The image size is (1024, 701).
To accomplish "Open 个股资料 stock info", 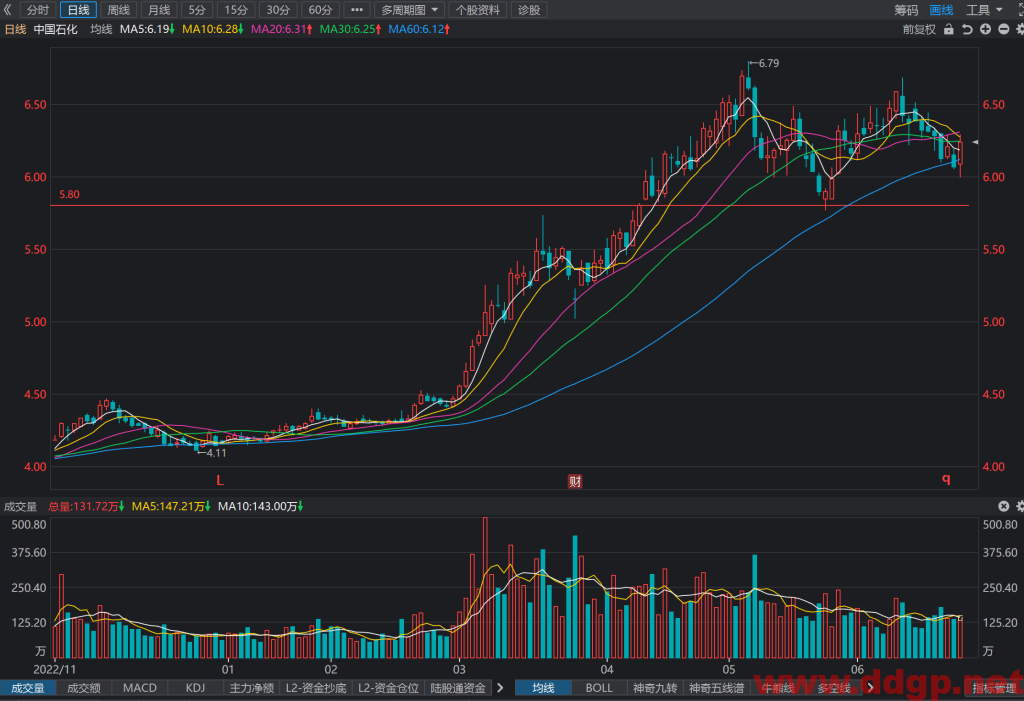I will click(477, 10).
